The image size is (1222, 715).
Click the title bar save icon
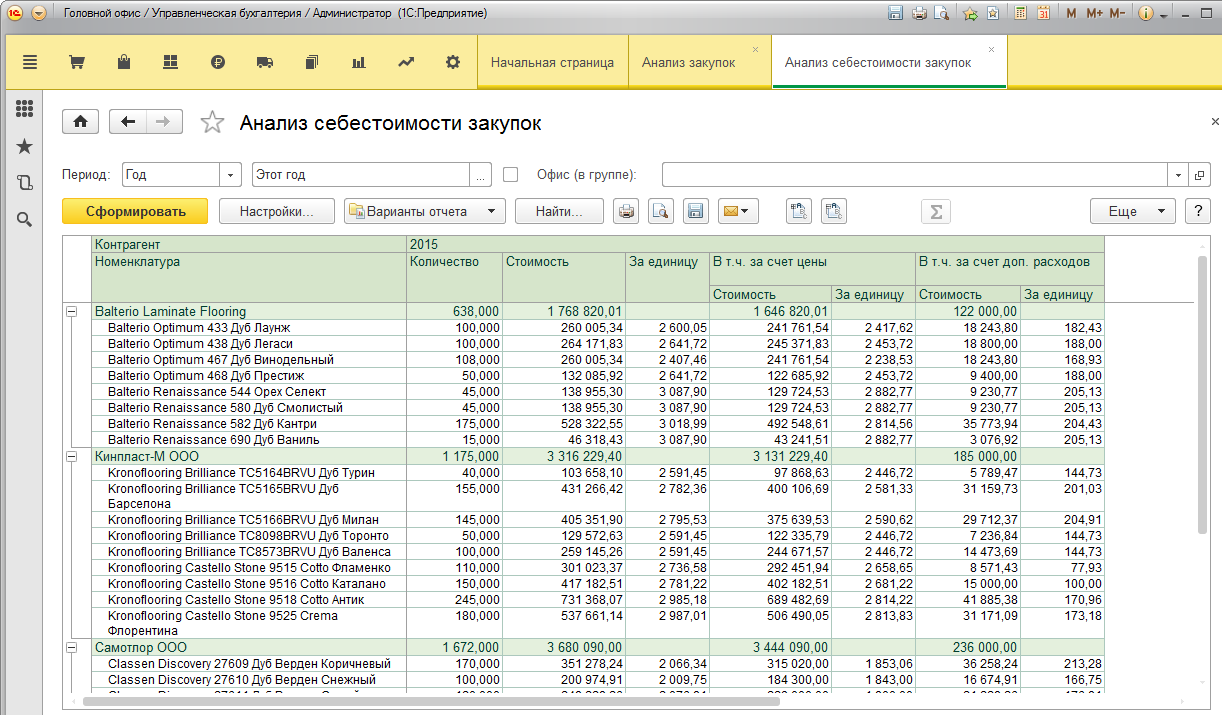[x=894, y=14]
